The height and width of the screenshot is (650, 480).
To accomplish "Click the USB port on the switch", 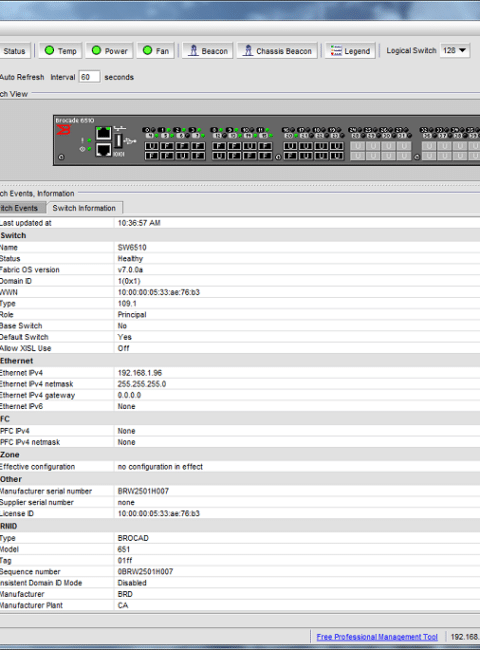I will click(118, 141).
